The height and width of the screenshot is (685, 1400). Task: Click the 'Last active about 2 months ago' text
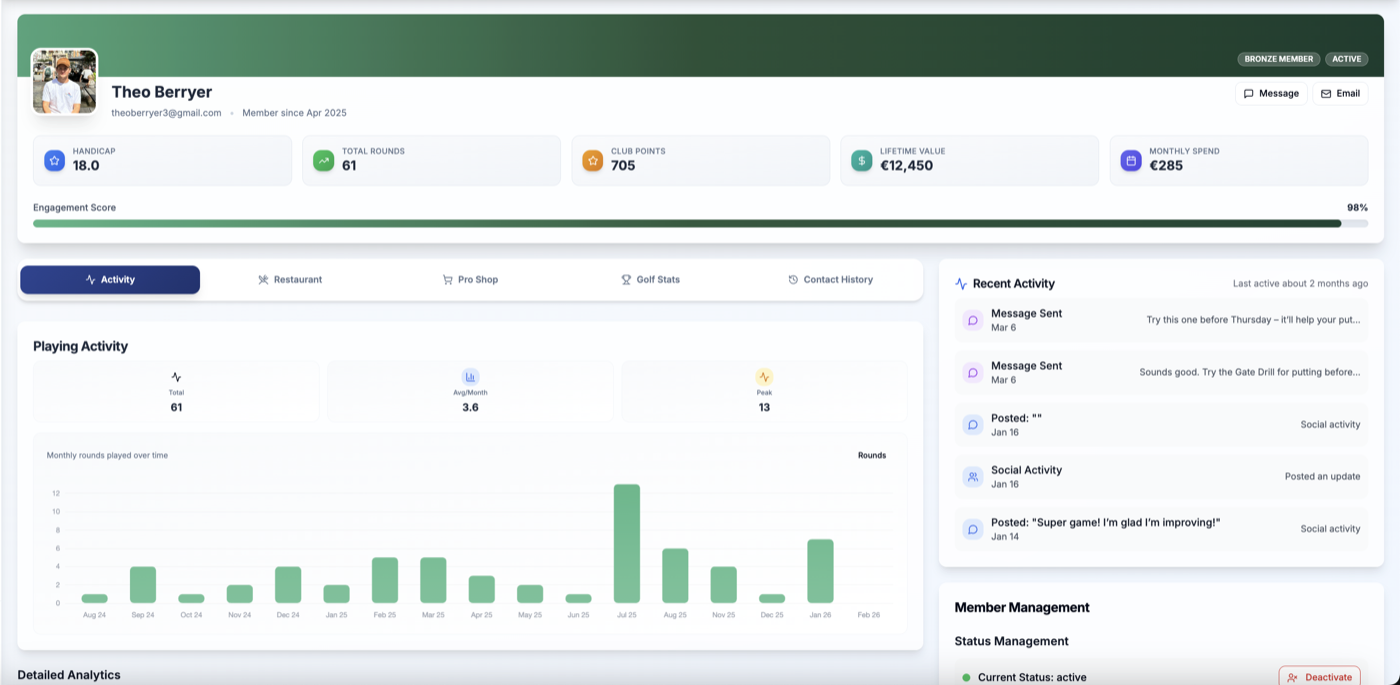click(1300, 284)
